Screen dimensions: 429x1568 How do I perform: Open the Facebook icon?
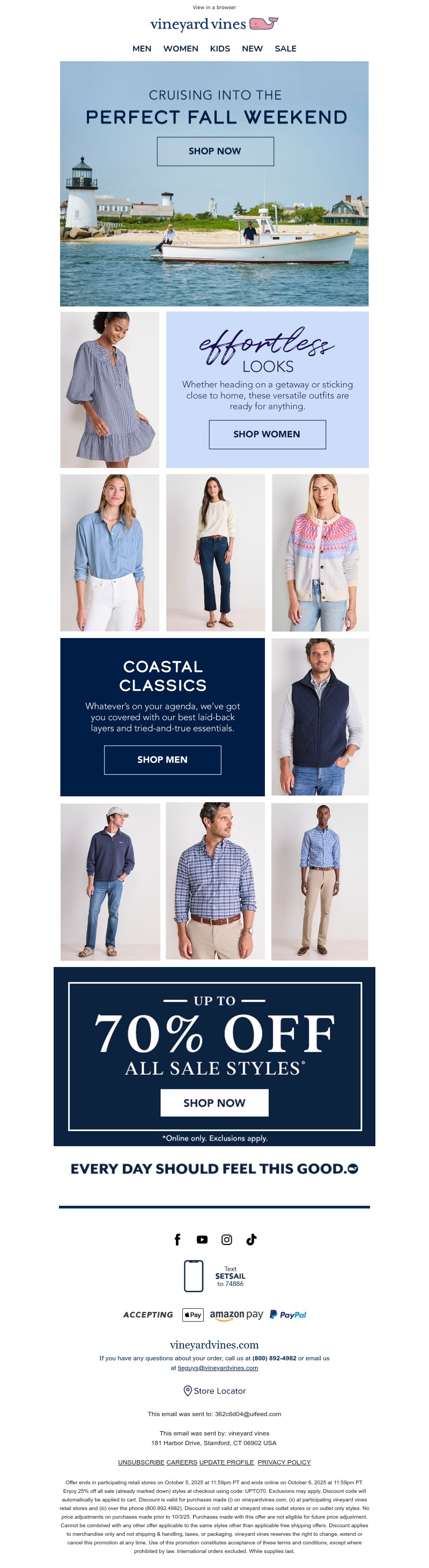177,1239
